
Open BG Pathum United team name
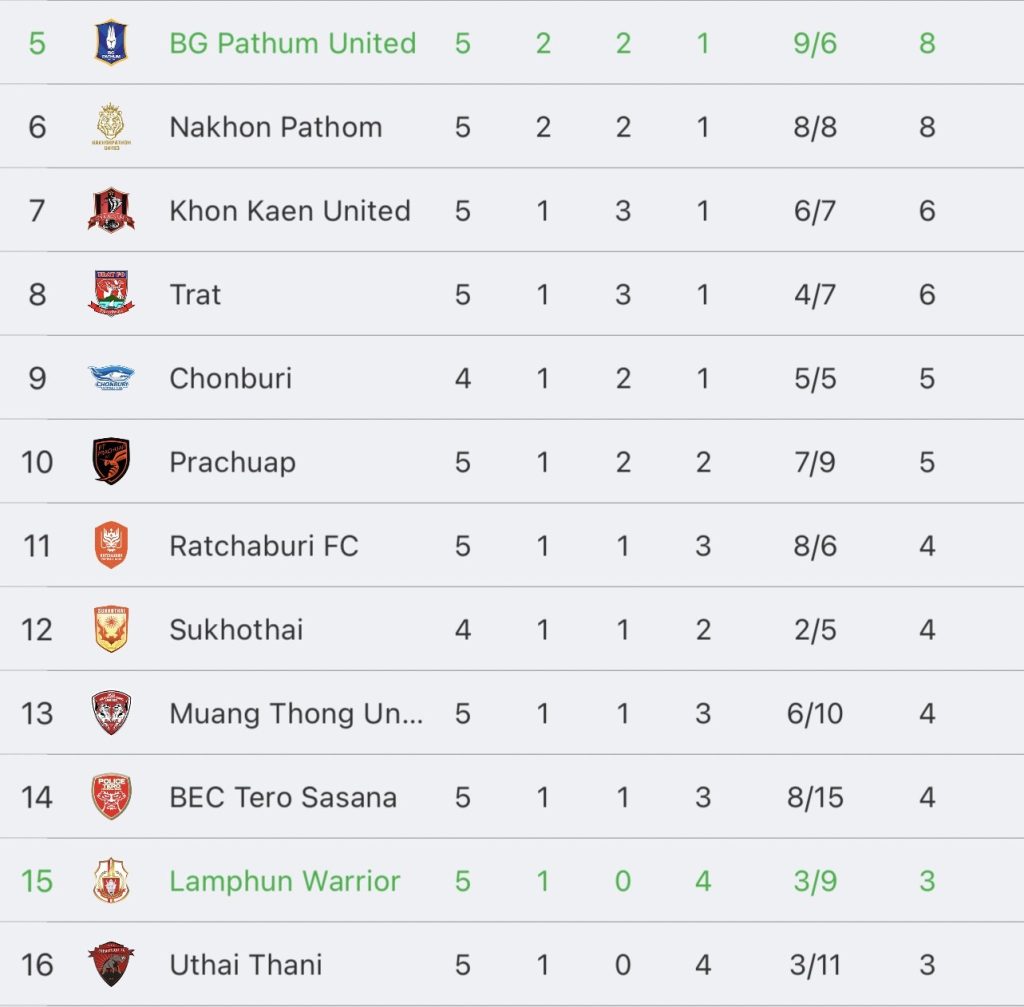tap(293, 43)
